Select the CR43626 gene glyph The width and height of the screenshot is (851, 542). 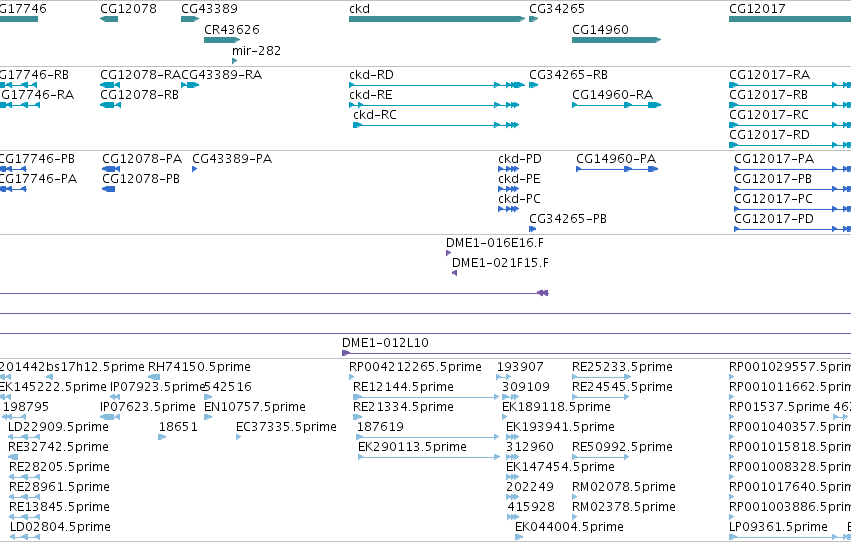222,40
